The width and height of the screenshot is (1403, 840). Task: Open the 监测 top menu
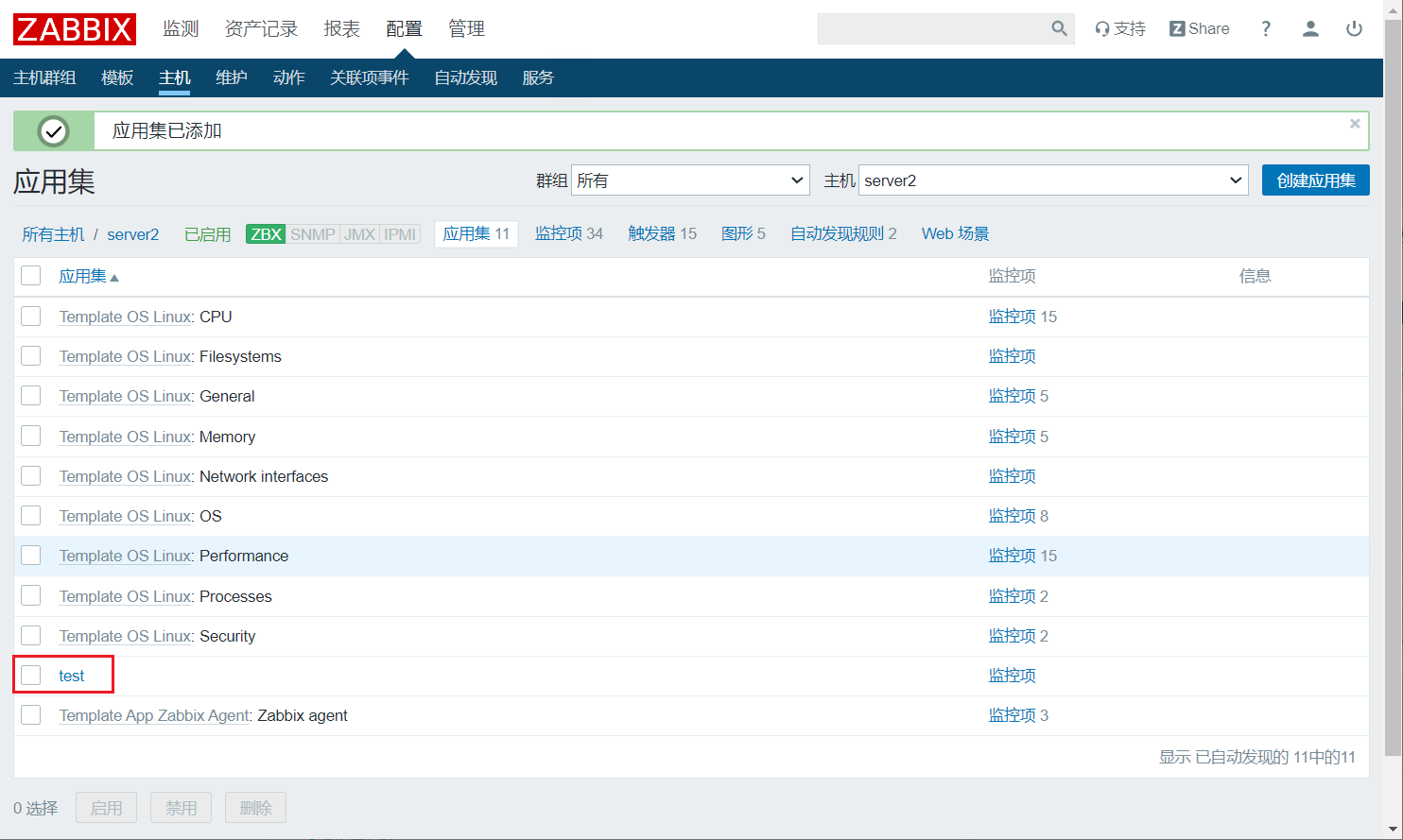point(181,29)
